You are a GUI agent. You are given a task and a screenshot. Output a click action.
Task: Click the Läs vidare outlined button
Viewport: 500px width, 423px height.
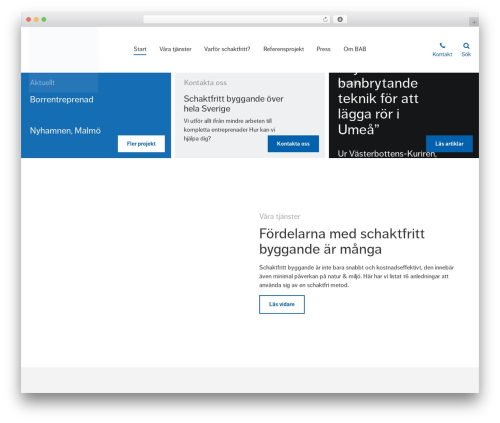point(282,304)
